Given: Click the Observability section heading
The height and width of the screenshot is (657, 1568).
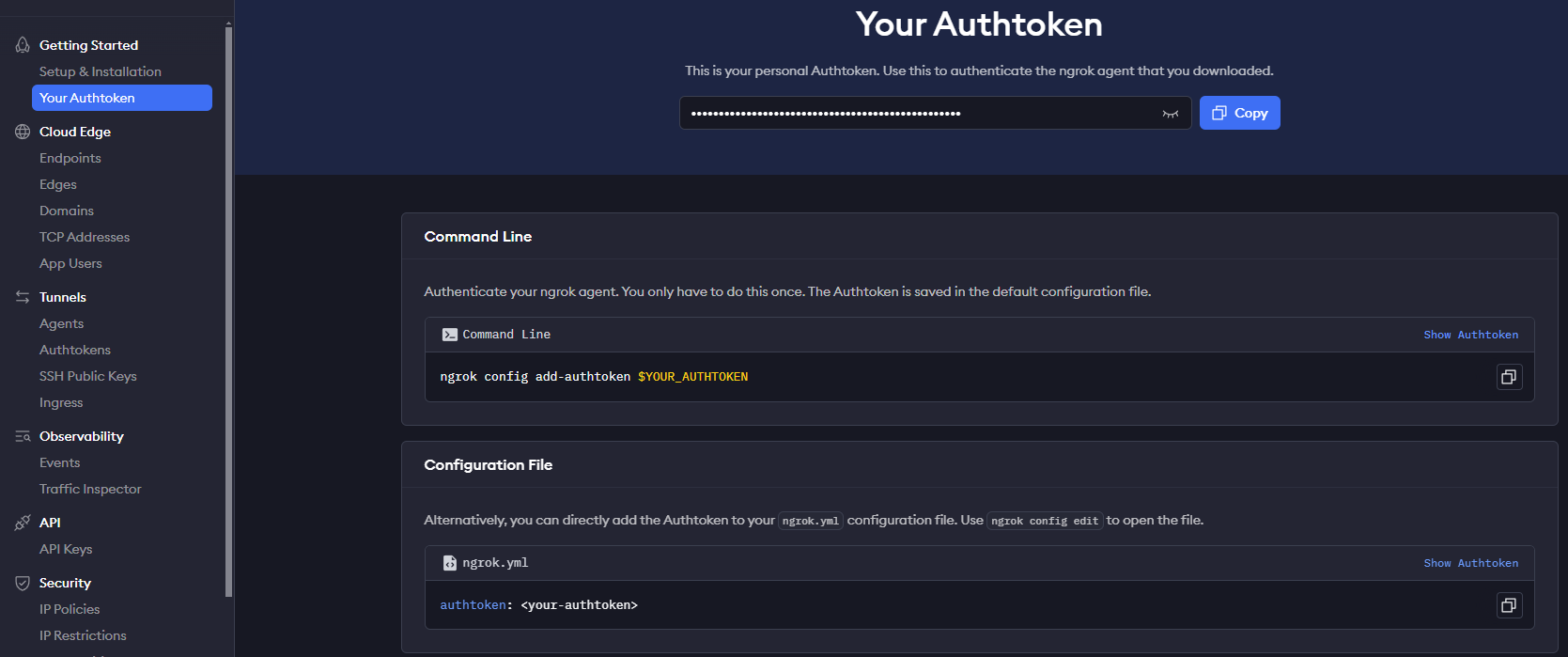Looking at the screenshot, I should tap(82, 436).
